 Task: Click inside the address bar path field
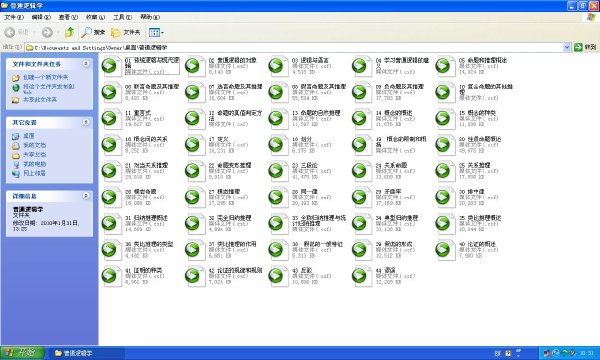294,47
